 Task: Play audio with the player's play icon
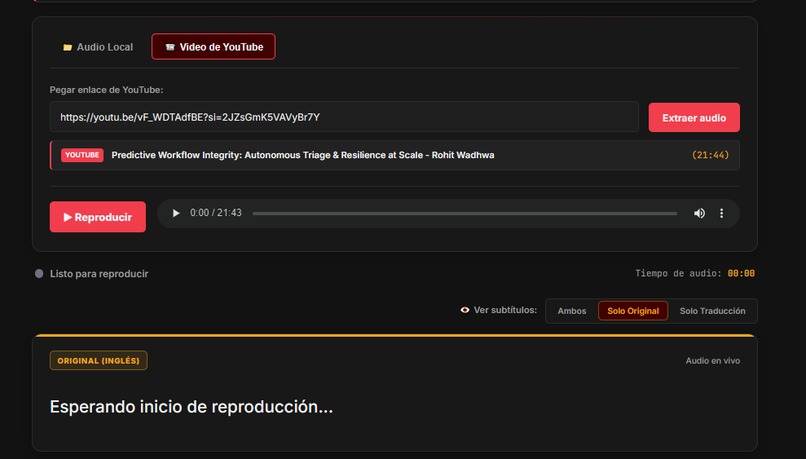pyautogui.click(x=176, y=213)
